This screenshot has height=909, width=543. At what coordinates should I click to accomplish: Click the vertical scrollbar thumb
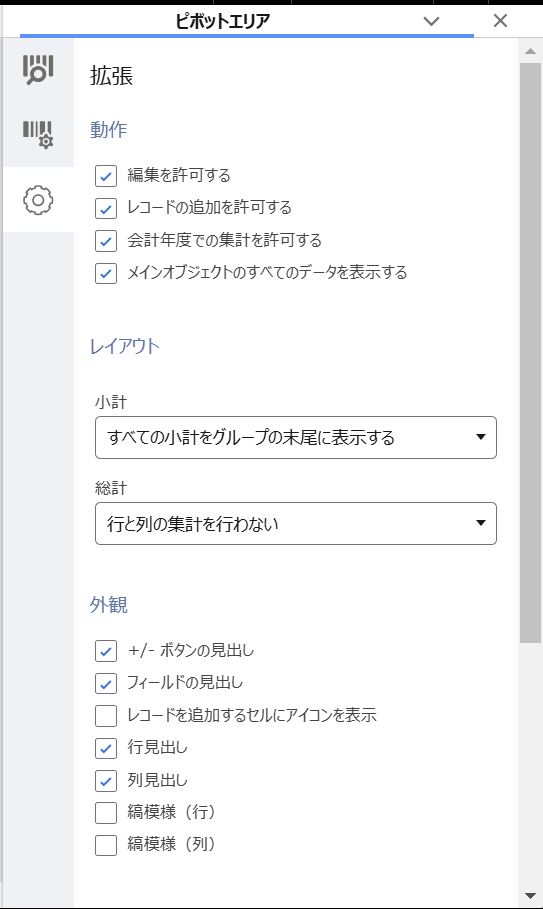(x=530, y=352)
